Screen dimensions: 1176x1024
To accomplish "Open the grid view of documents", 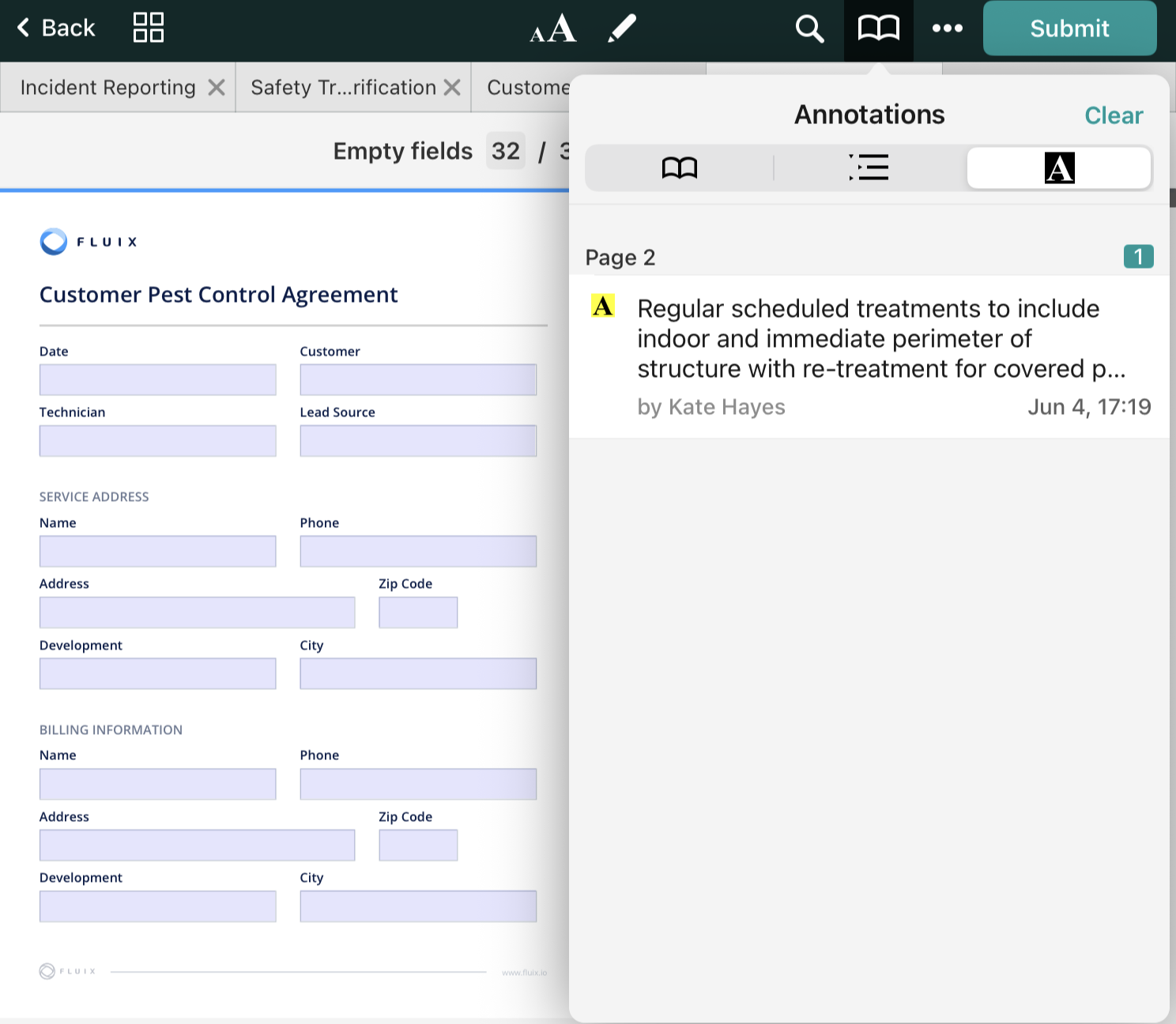I will point(148,28).
